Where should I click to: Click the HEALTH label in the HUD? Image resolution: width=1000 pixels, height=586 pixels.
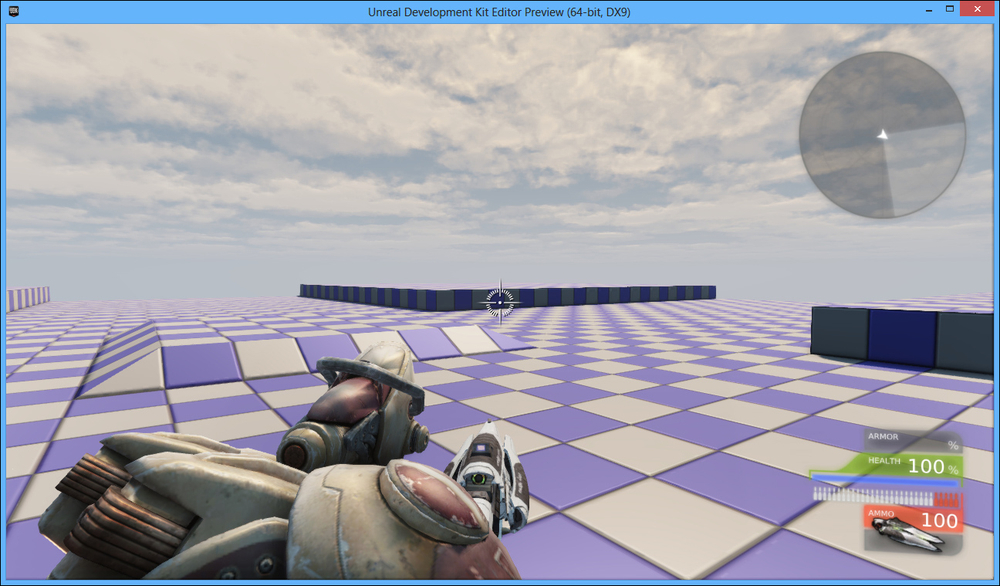pyautogui.click(x=884, y=460)
